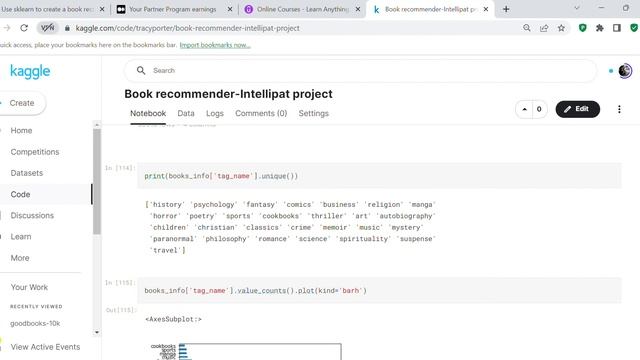640x360 pixels.
Task: Open the Comments (0) tab
Action: click(x=261, y=113)
